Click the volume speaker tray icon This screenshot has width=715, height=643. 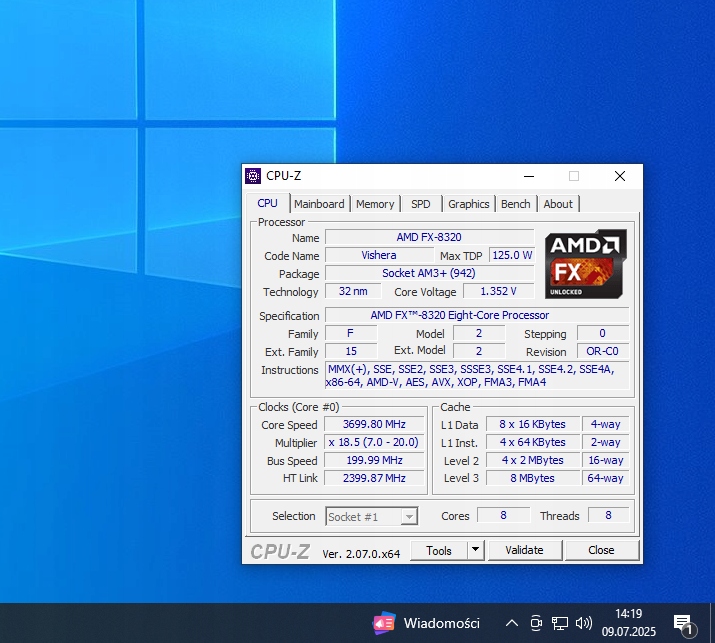[584, 623]
